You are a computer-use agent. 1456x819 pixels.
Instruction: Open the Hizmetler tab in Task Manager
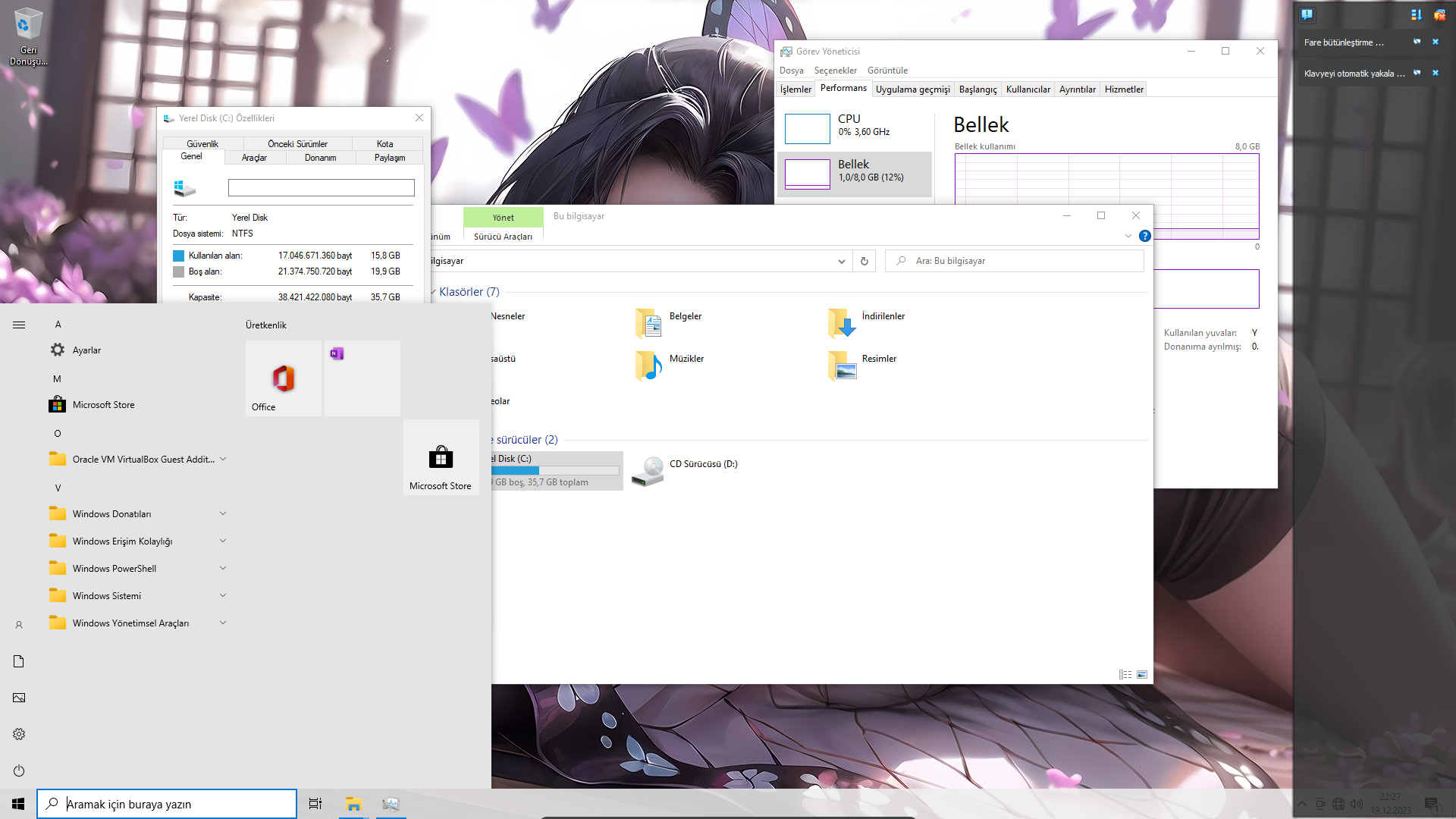click(1124, 89)
